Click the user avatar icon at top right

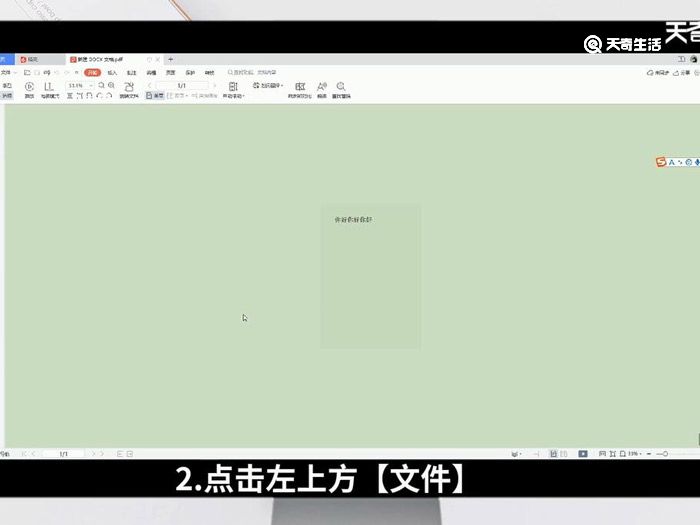pos(694,59)
